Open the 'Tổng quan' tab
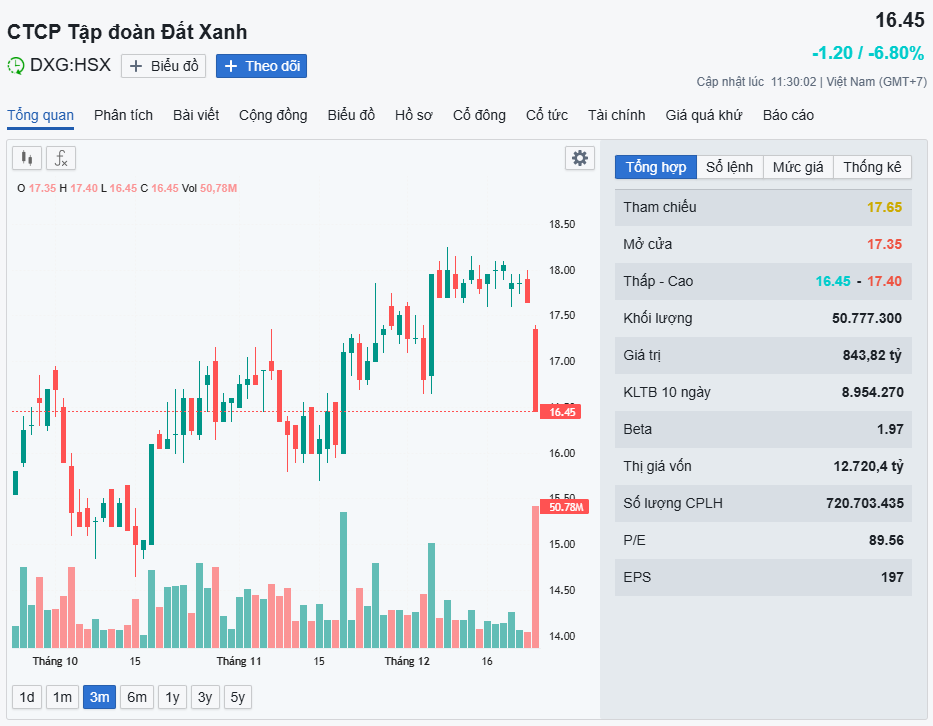The width and height of the screenshot is (933, 726). coord(40,115)
